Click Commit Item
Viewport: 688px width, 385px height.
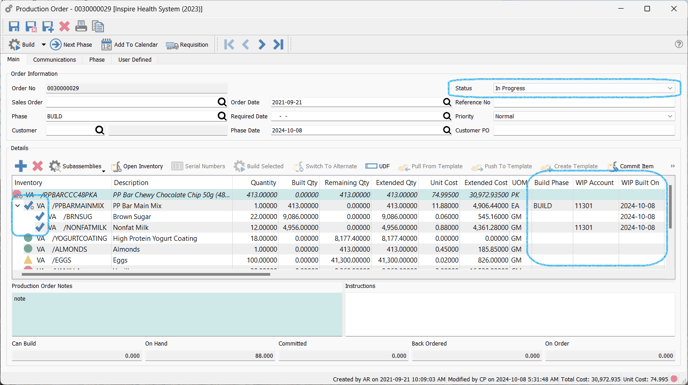tap(631, 166)
